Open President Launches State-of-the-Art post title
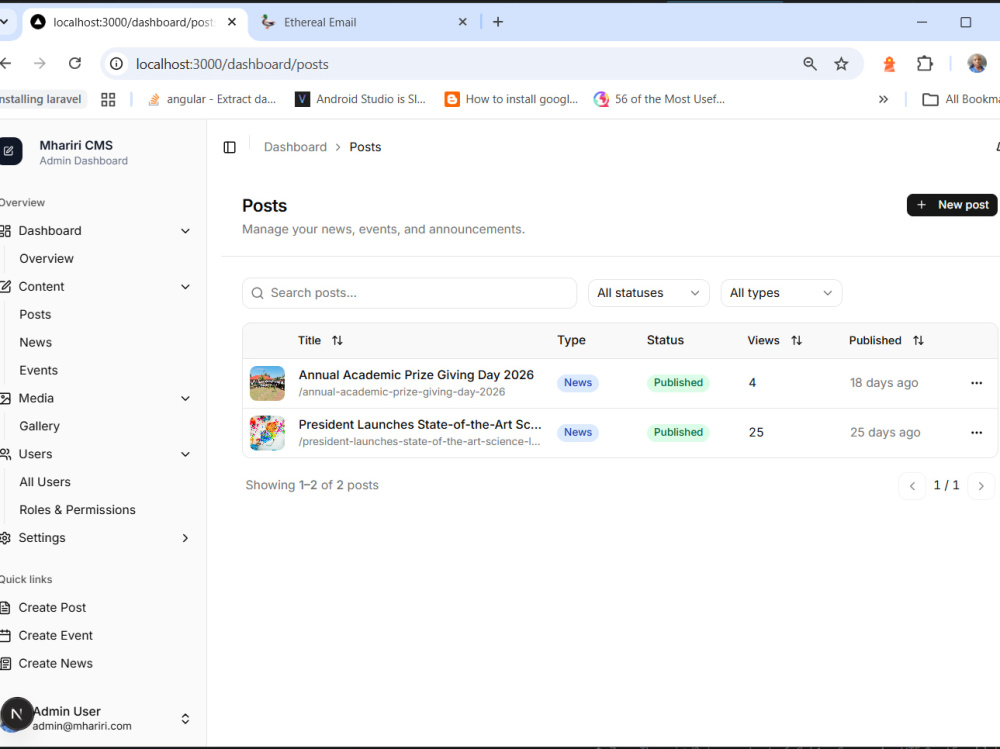1000x749 pixels. coord(420,425)
